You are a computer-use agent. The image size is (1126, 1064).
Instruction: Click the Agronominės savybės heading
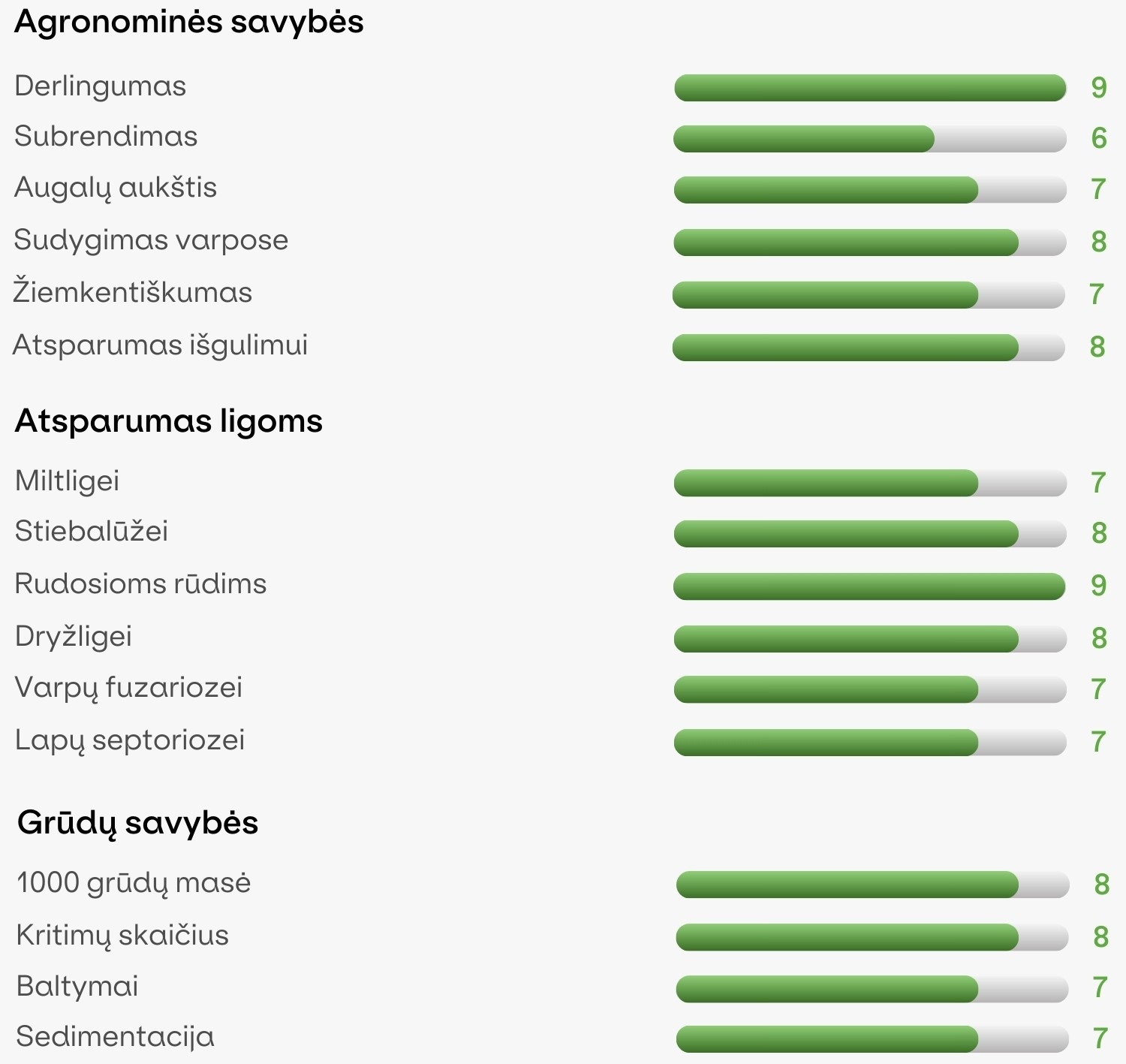(x=189, y=22)
